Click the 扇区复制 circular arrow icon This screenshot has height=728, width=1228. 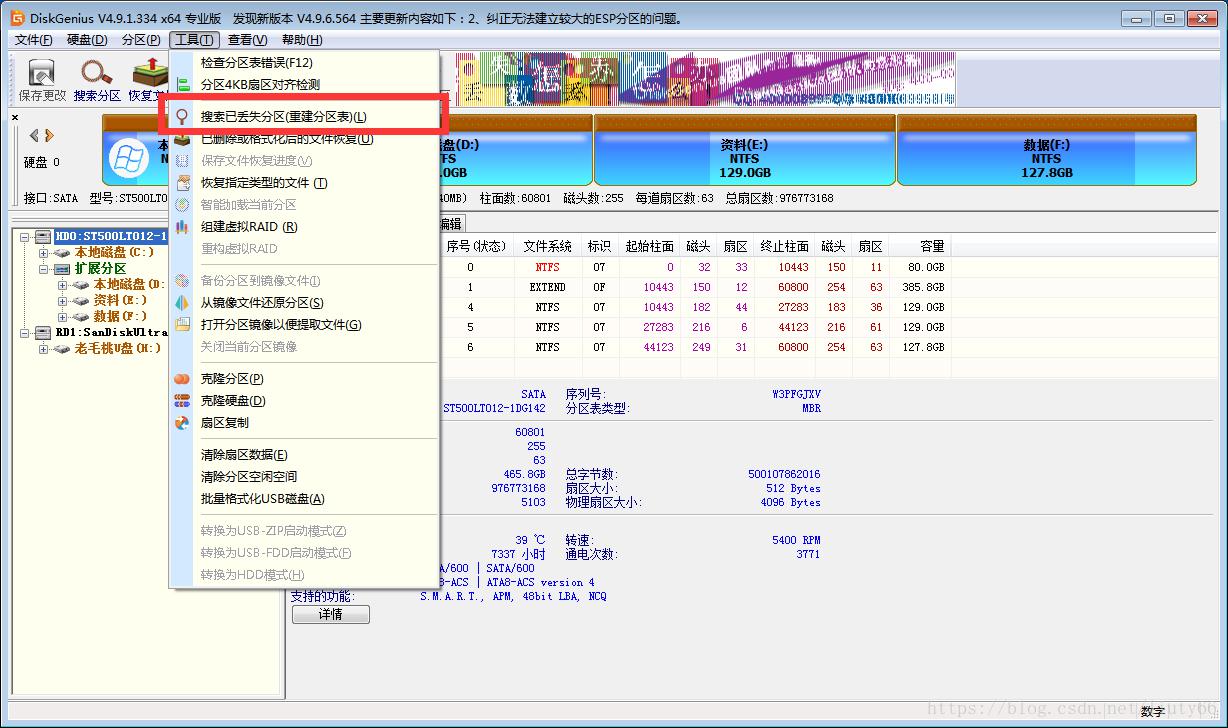coord(182,423)
